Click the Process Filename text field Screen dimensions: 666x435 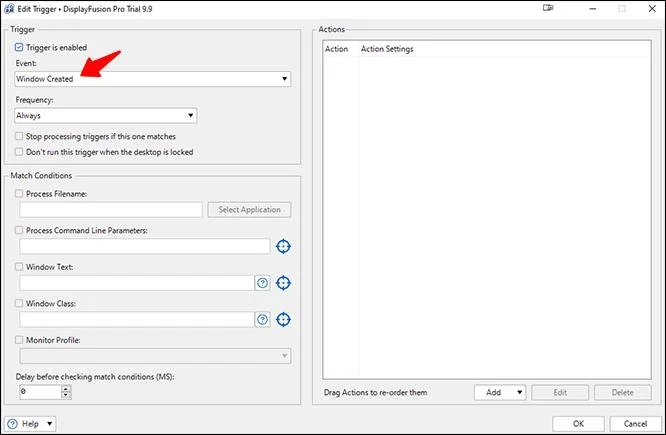click(111, 210)
